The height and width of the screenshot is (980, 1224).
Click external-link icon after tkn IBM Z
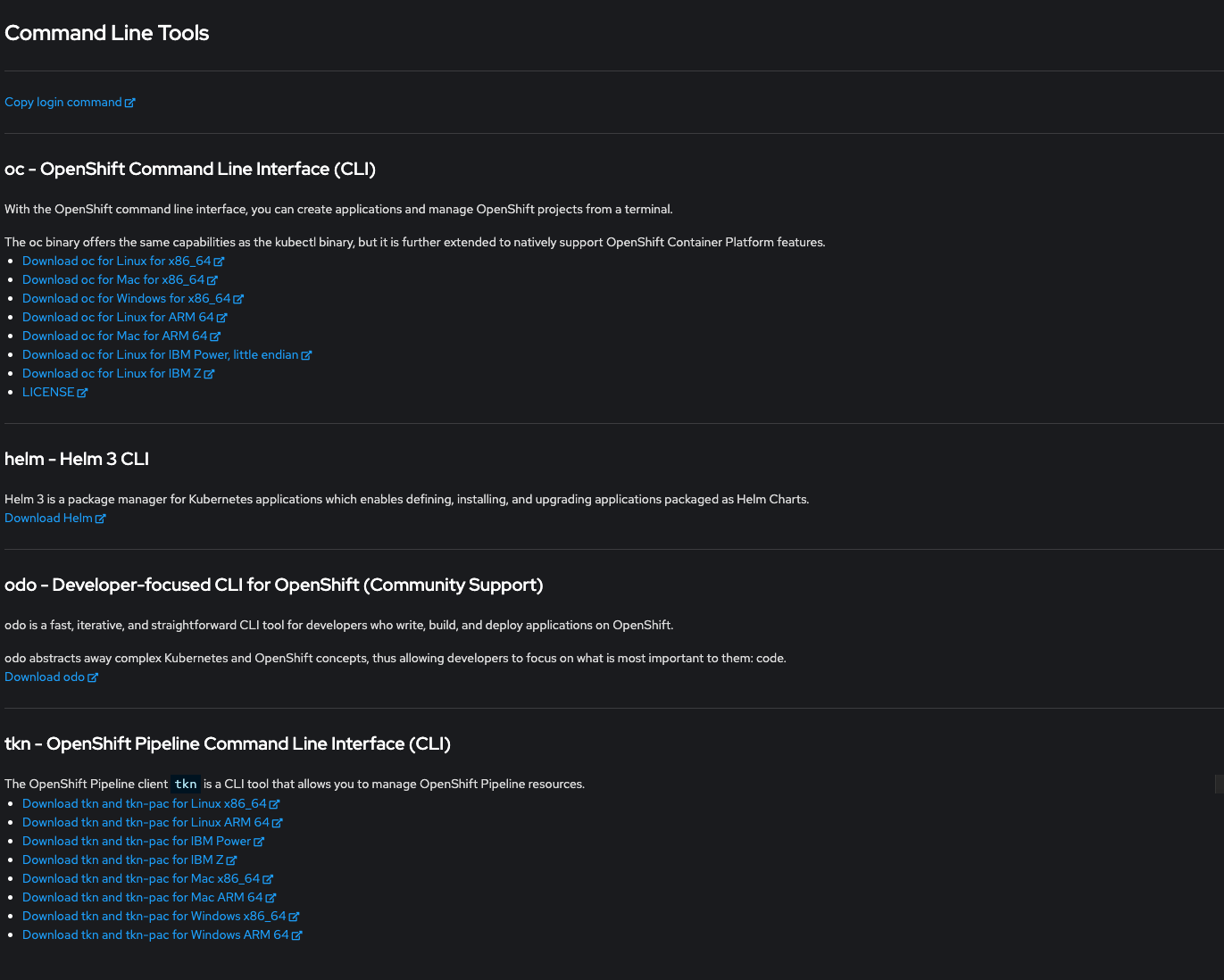(x=232, y=860)
